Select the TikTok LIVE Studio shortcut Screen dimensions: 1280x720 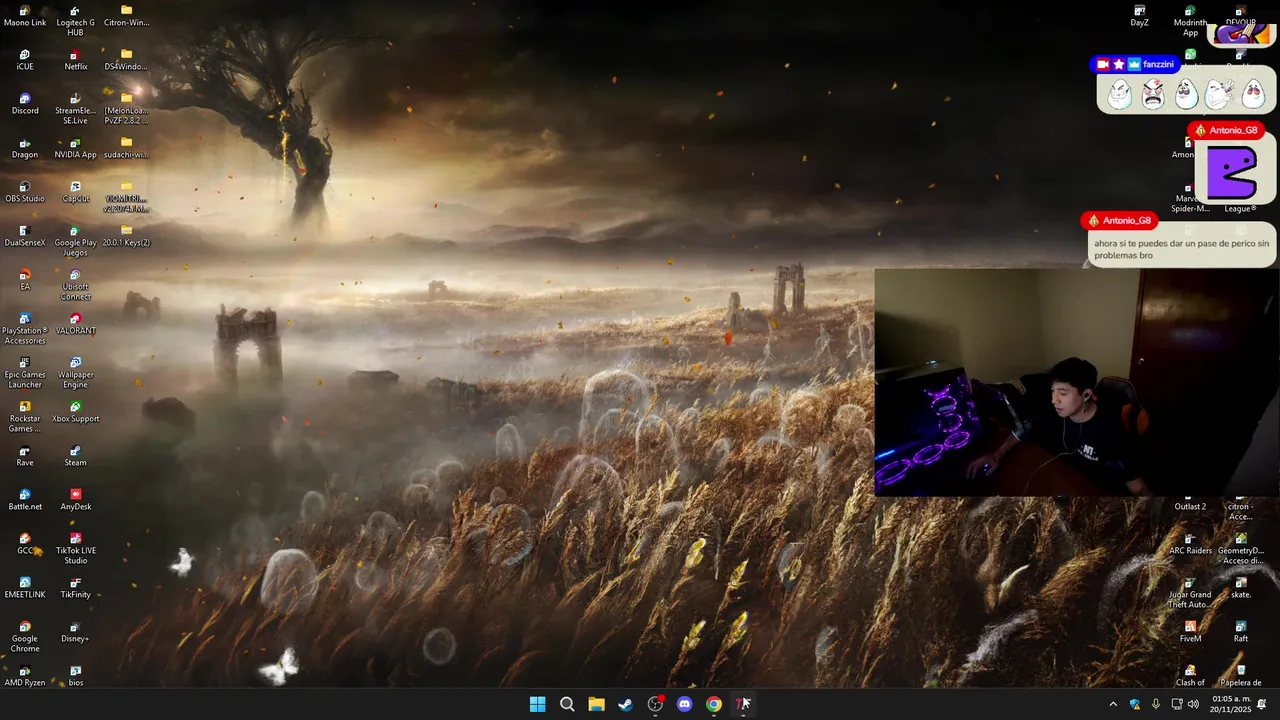click(75, 549)
